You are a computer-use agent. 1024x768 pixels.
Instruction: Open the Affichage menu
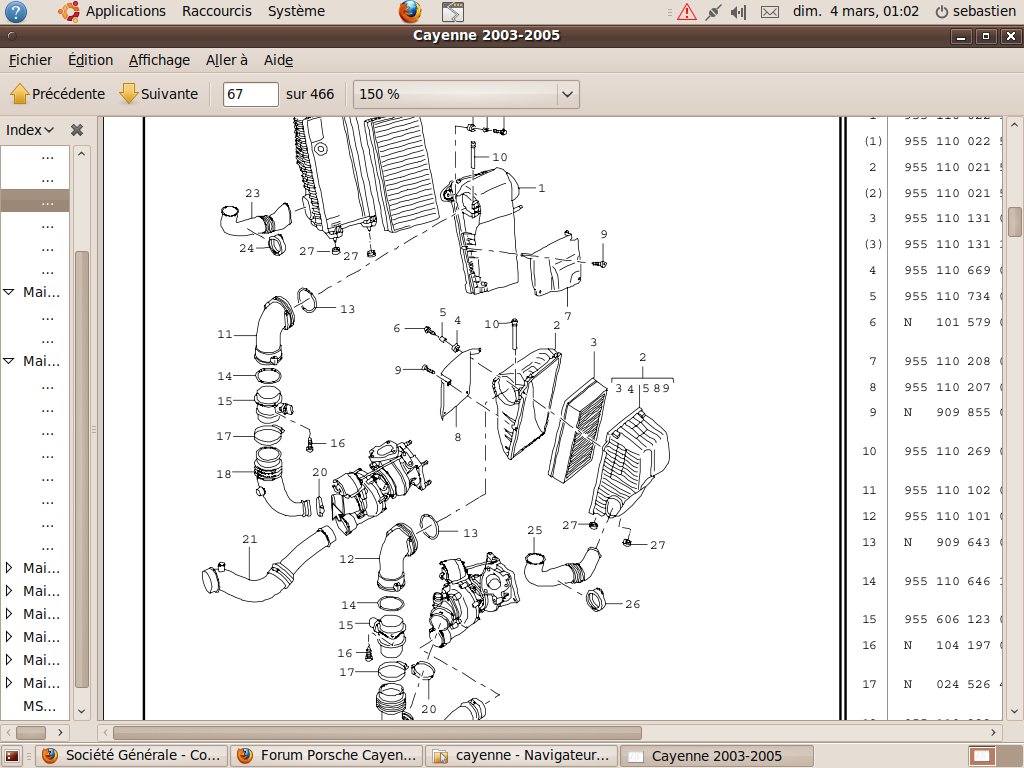click(x=159, y=60)
